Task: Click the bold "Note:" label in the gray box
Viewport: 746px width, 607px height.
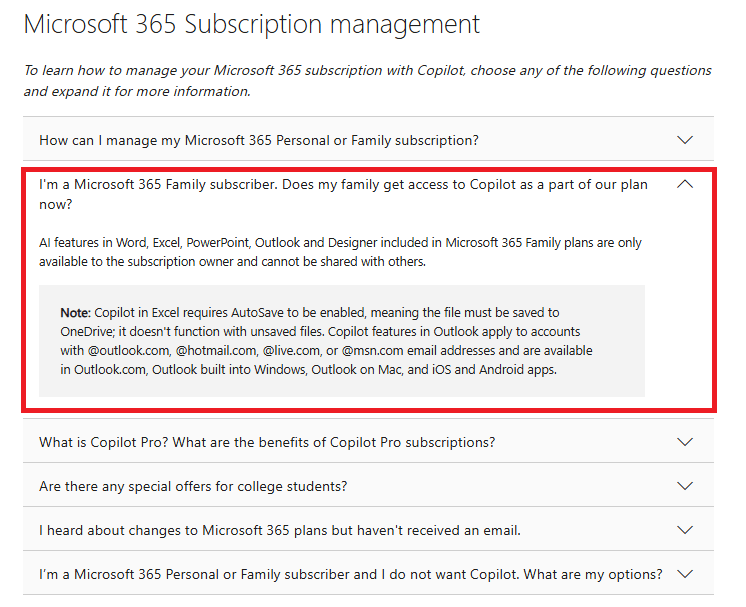Action: (76, 313)
